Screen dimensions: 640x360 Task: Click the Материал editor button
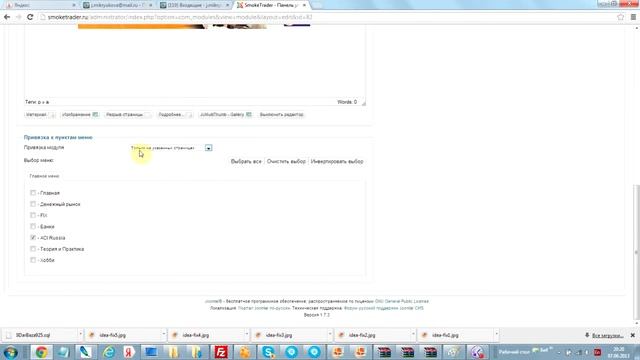pos(40,115)
